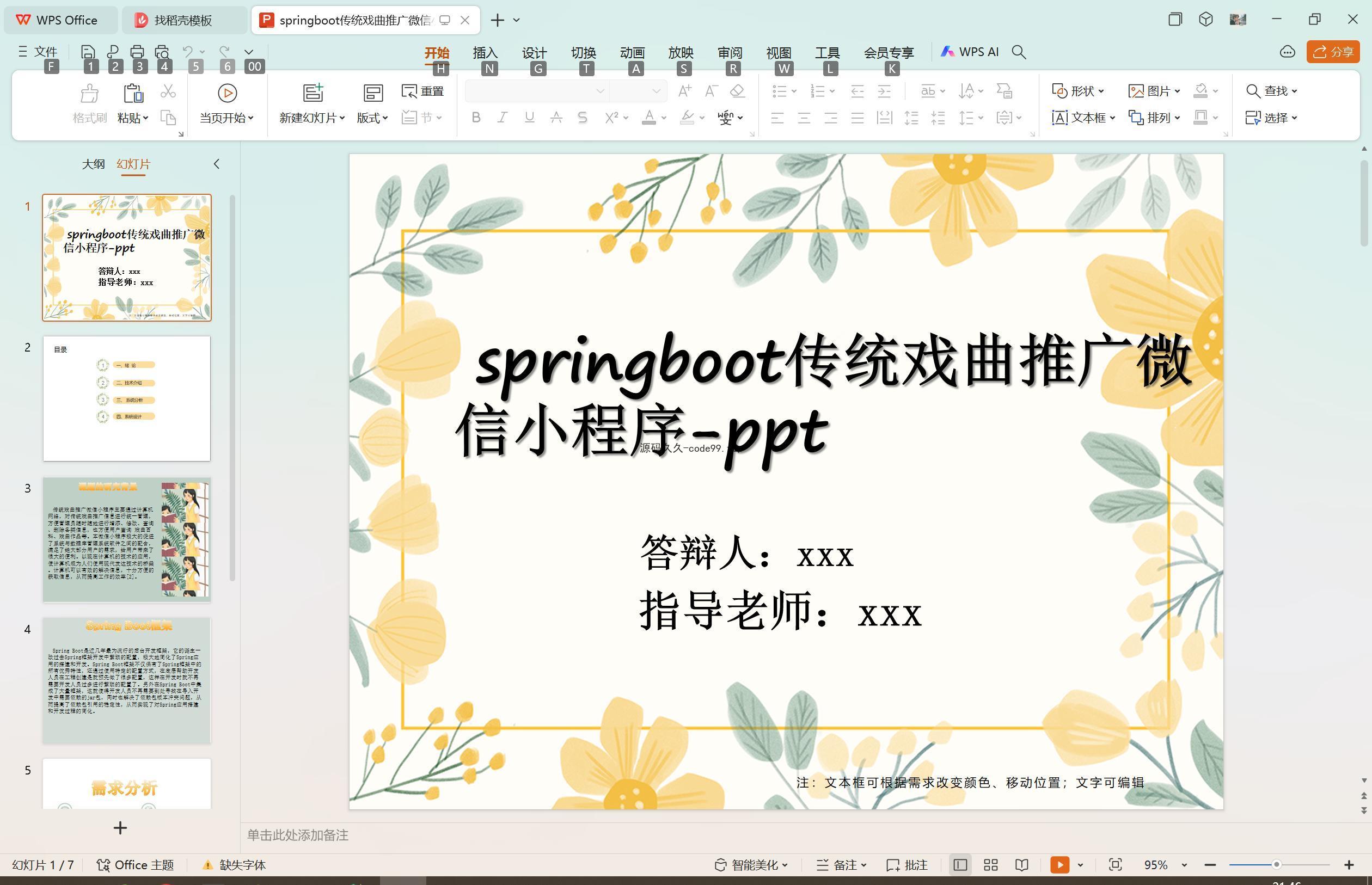
Task: Click the missing fonts (缺失字体) warning
Action: 234,864
